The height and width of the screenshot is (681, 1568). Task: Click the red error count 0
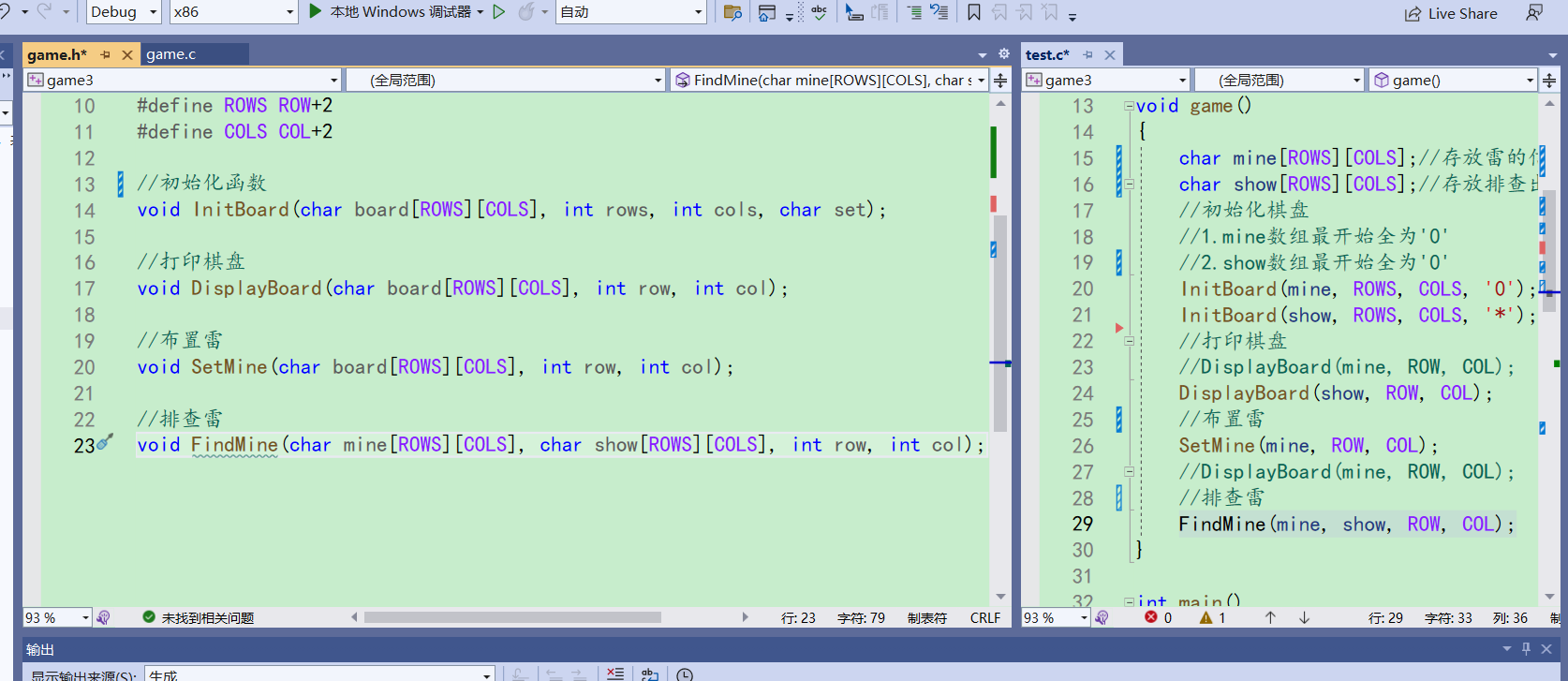(1159, 617)
